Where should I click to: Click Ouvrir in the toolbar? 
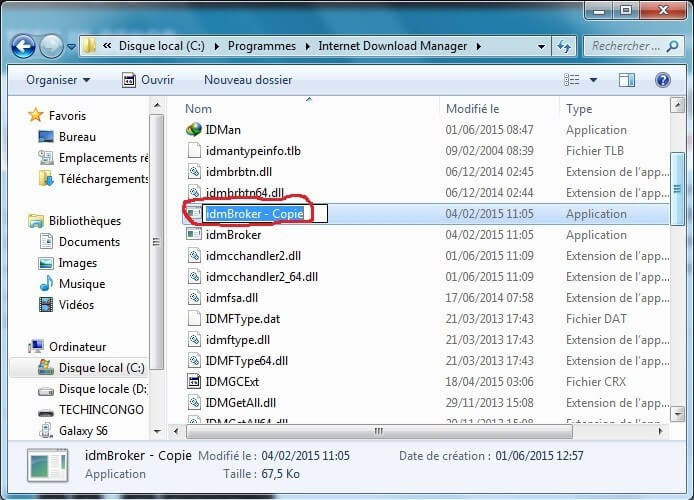coord(148,80)
